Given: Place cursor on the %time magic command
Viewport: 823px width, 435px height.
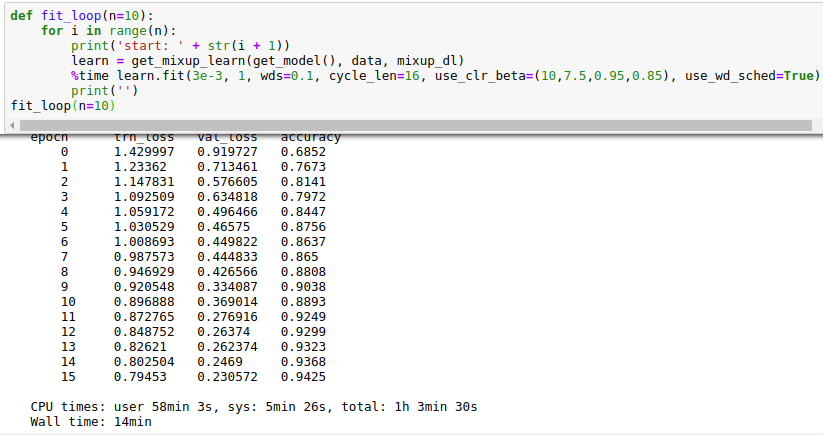Looking at the screenshot, I should click(89, 76).
